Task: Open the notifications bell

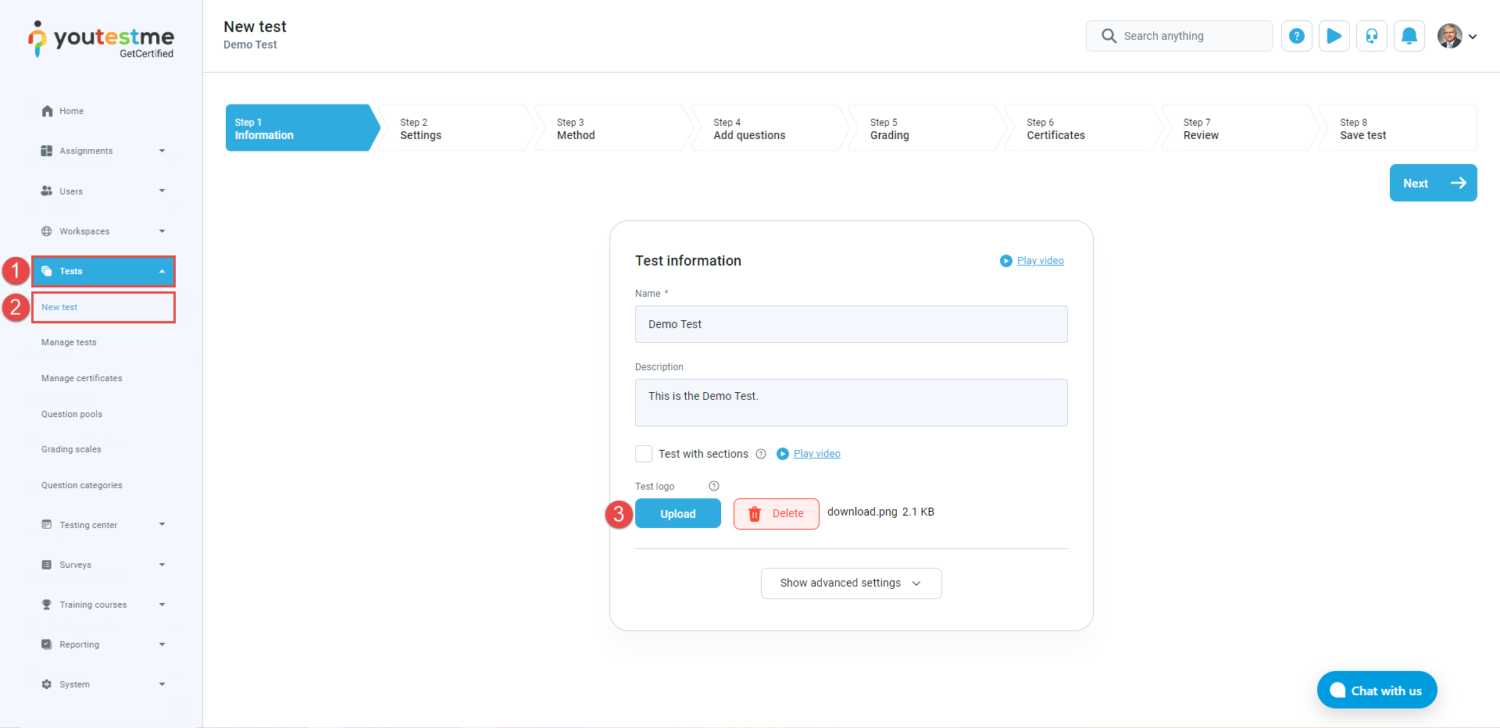Action: pos(1409,36)
